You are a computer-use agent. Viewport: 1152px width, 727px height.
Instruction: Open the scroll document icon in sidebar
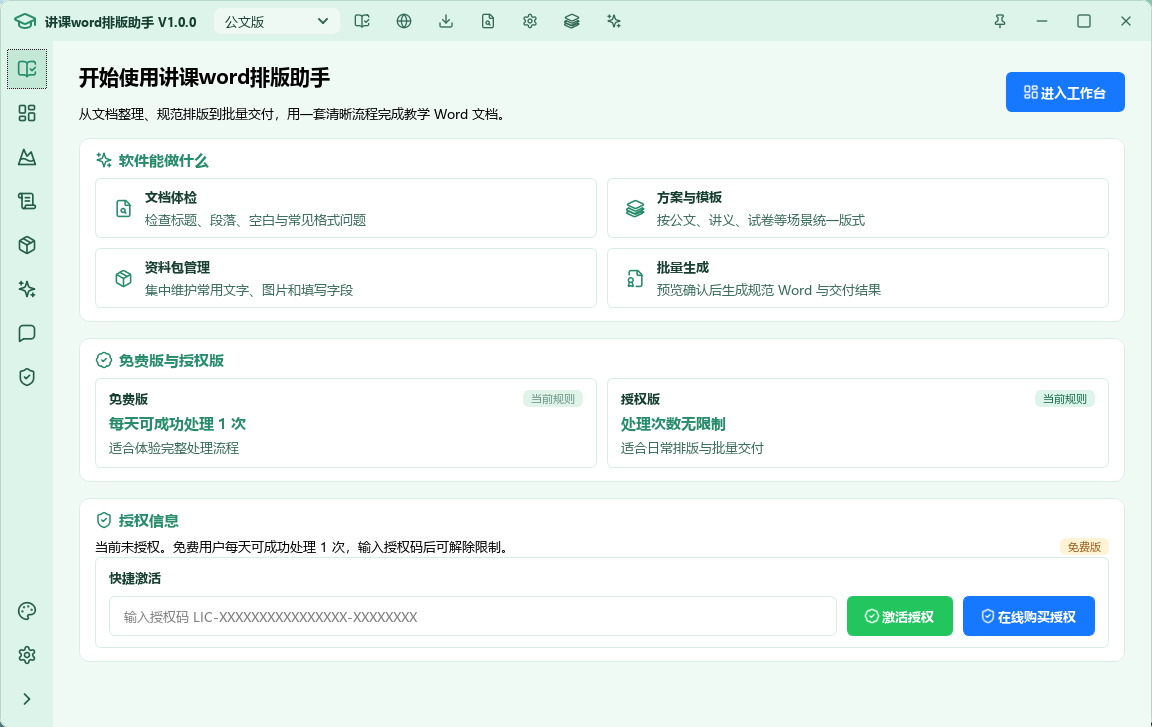27,201
